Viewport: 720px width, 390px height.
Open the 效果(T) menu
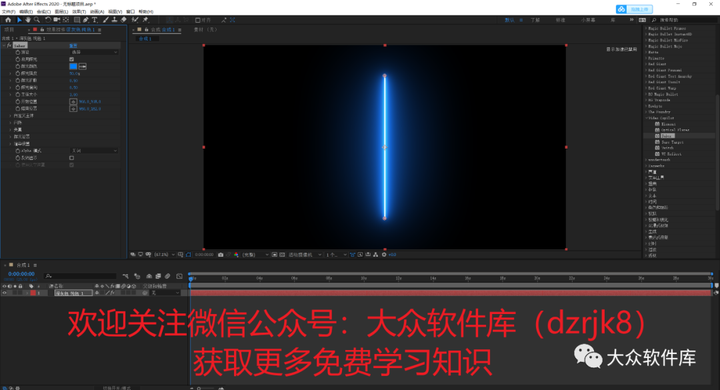coord(79,11)
